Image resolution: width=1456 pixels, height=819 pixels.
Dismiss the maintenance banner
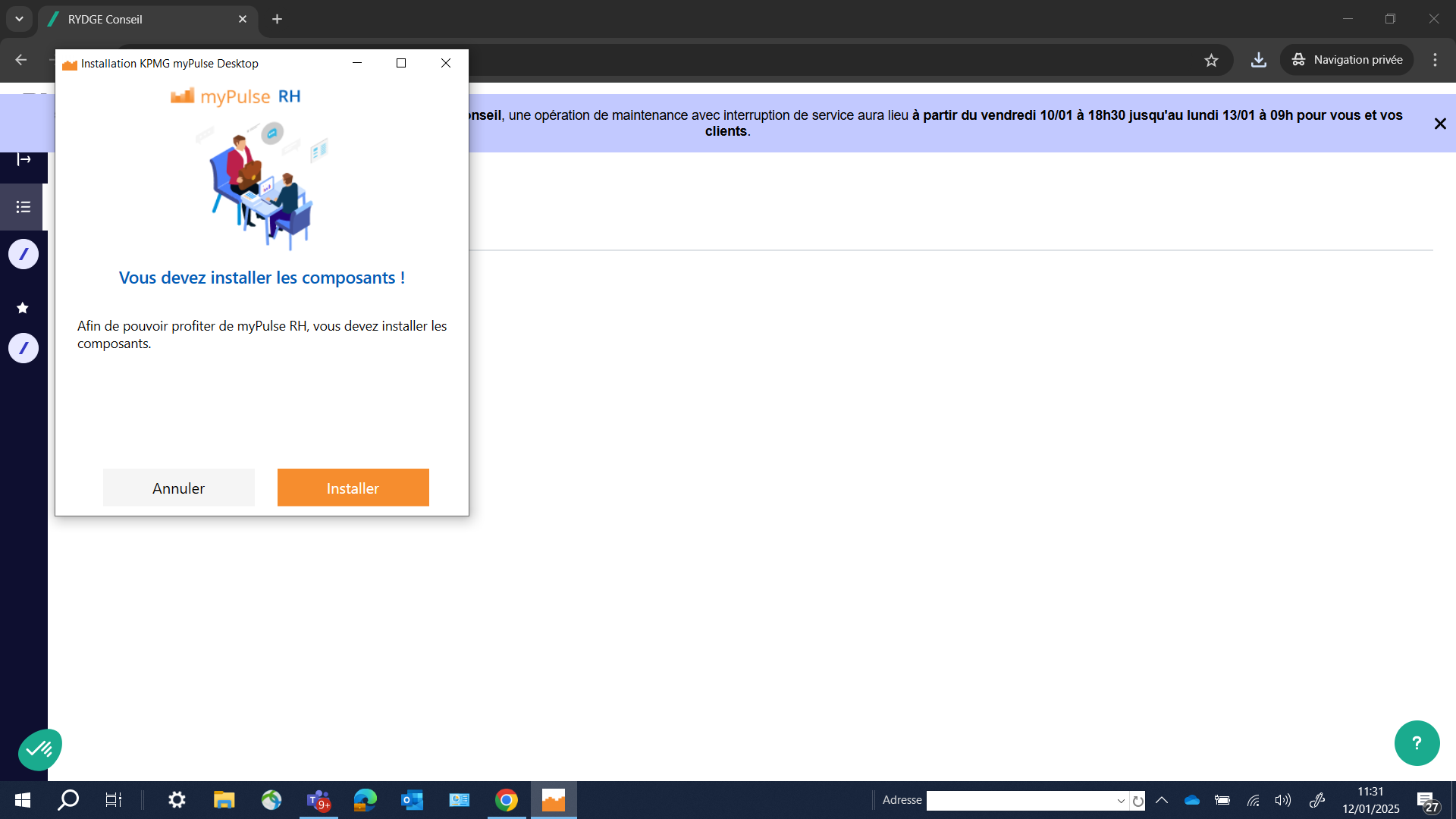pyautogui.click(x=1440, y=124)
